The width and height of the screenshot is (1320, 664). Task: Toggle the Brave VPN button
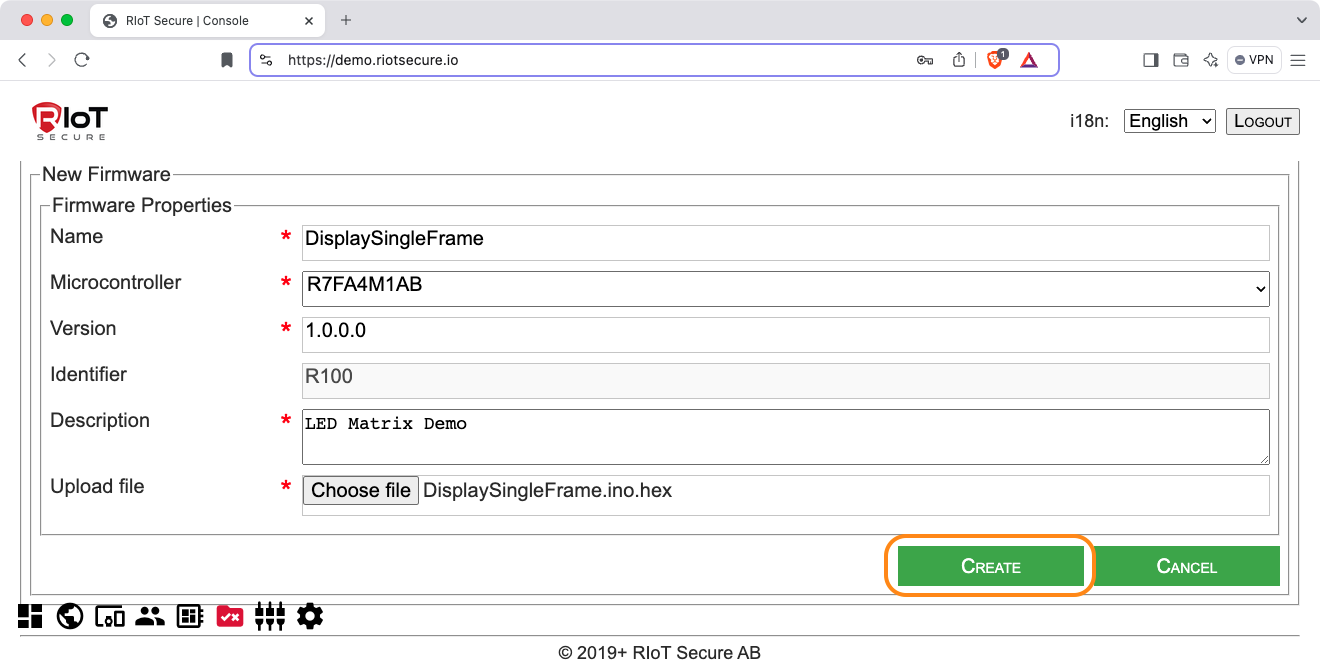click(x=1254, y=60)
